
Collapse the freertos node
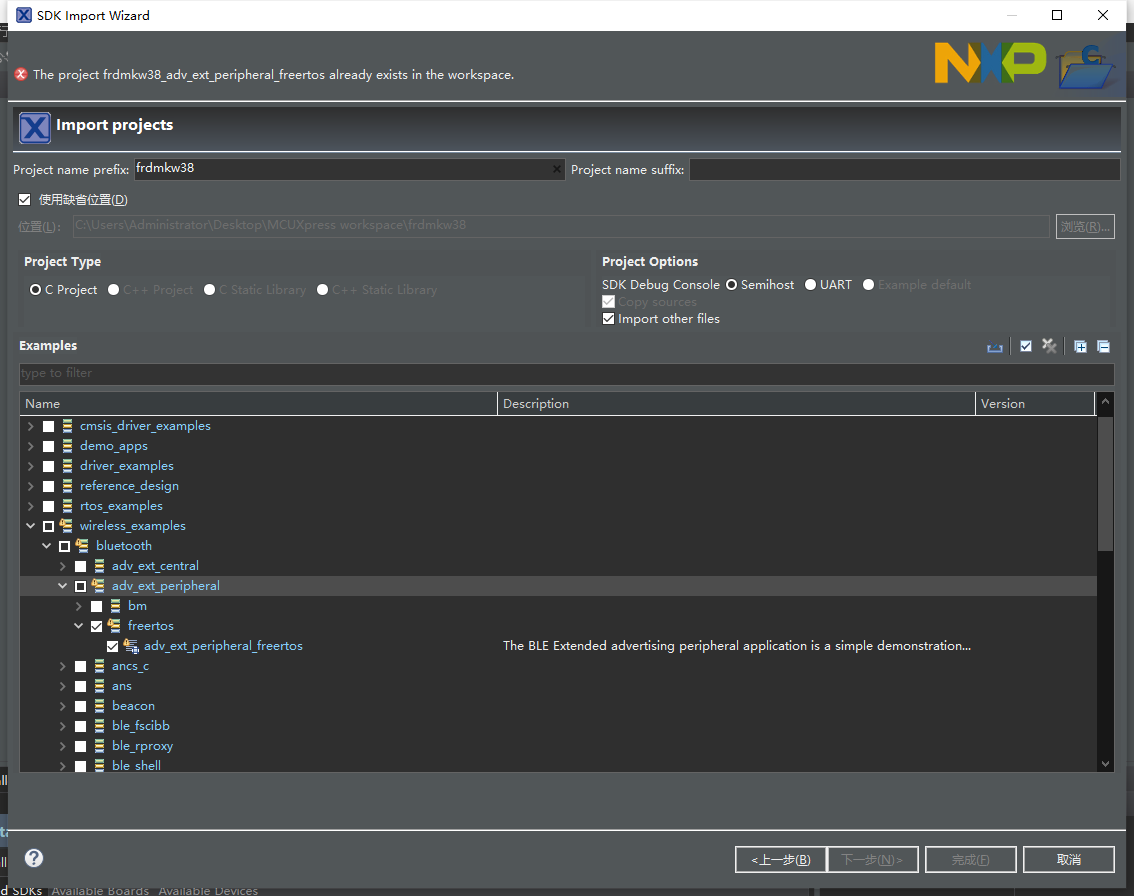tap(78, 626)
